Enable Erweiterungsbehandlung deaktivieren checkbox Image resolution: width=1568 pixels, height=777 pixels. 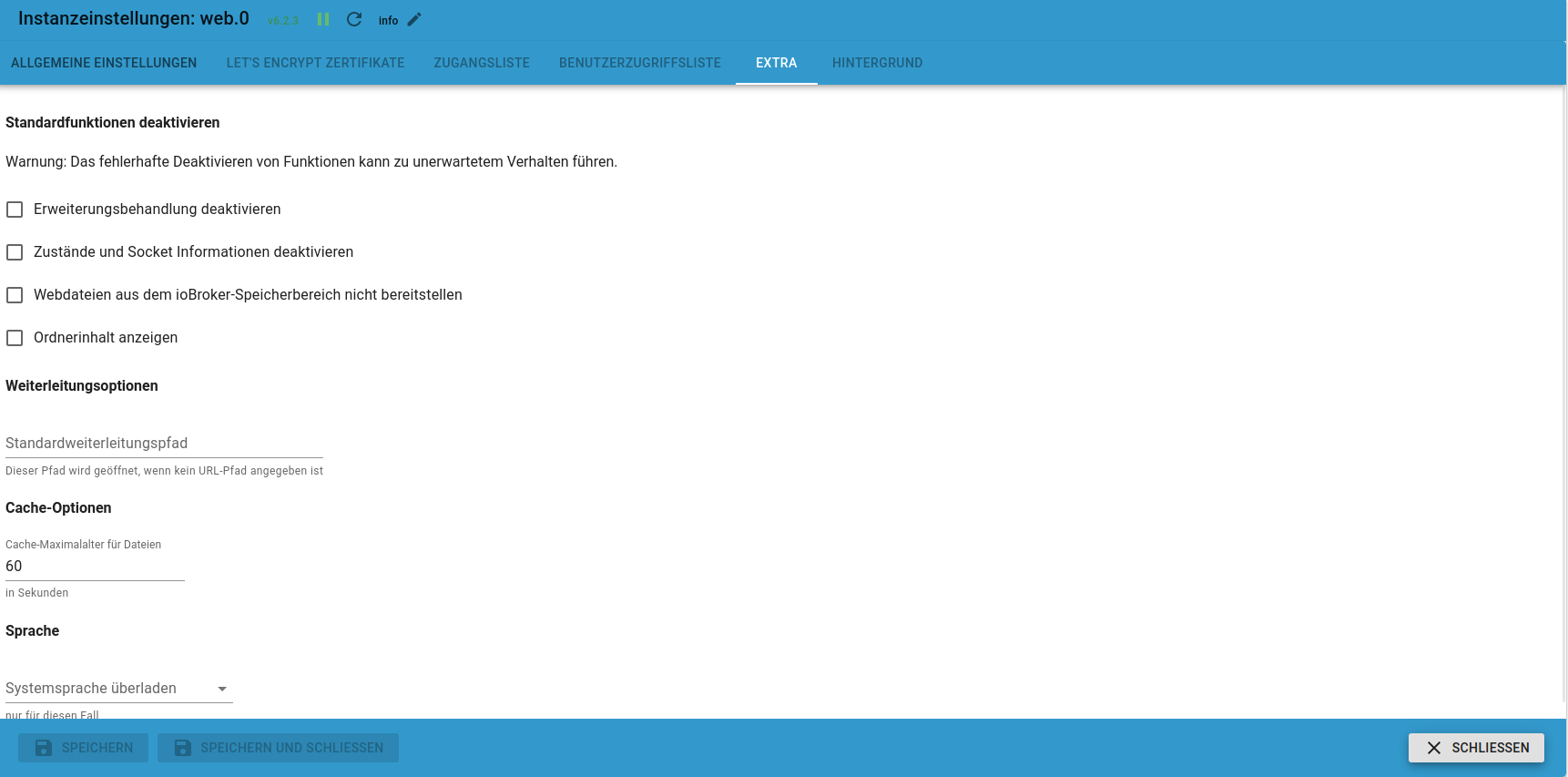(x=15, y=210)
